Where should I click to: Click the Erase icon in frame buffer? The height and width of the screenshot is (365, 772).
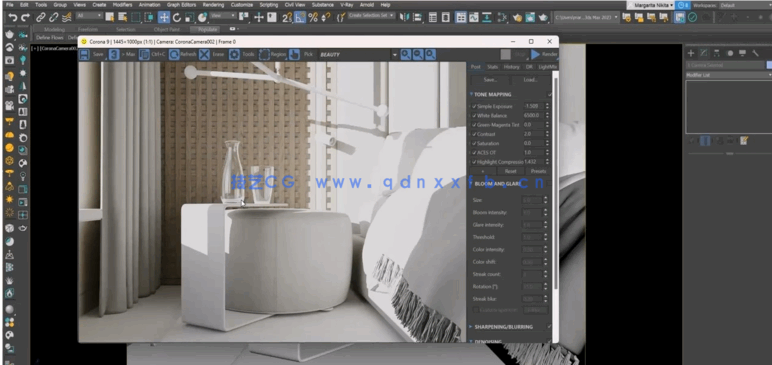coord(204,54)
